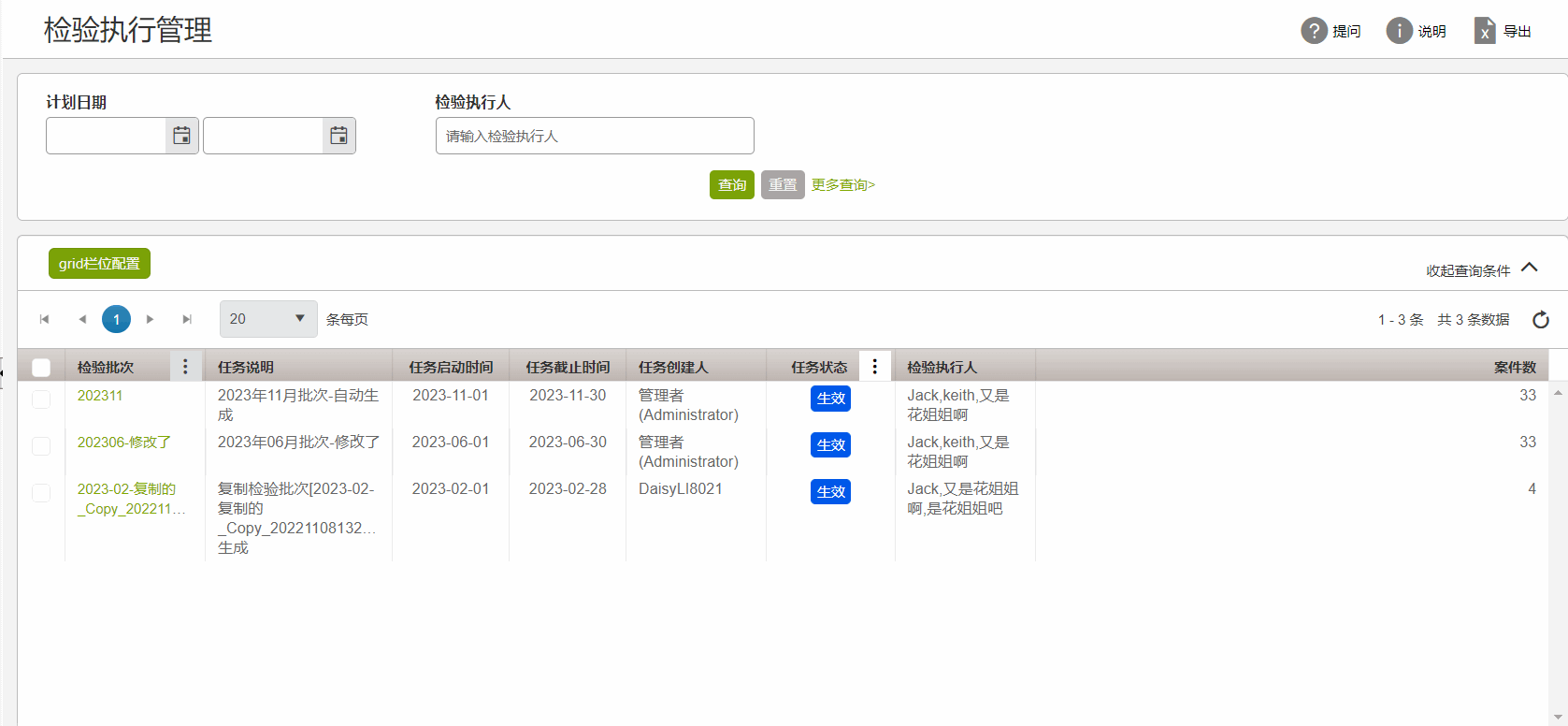This screenshot has height=726, width=1568.
Task: Open batch link 2023-02-复制的_Copy
Action: (131, 499)
